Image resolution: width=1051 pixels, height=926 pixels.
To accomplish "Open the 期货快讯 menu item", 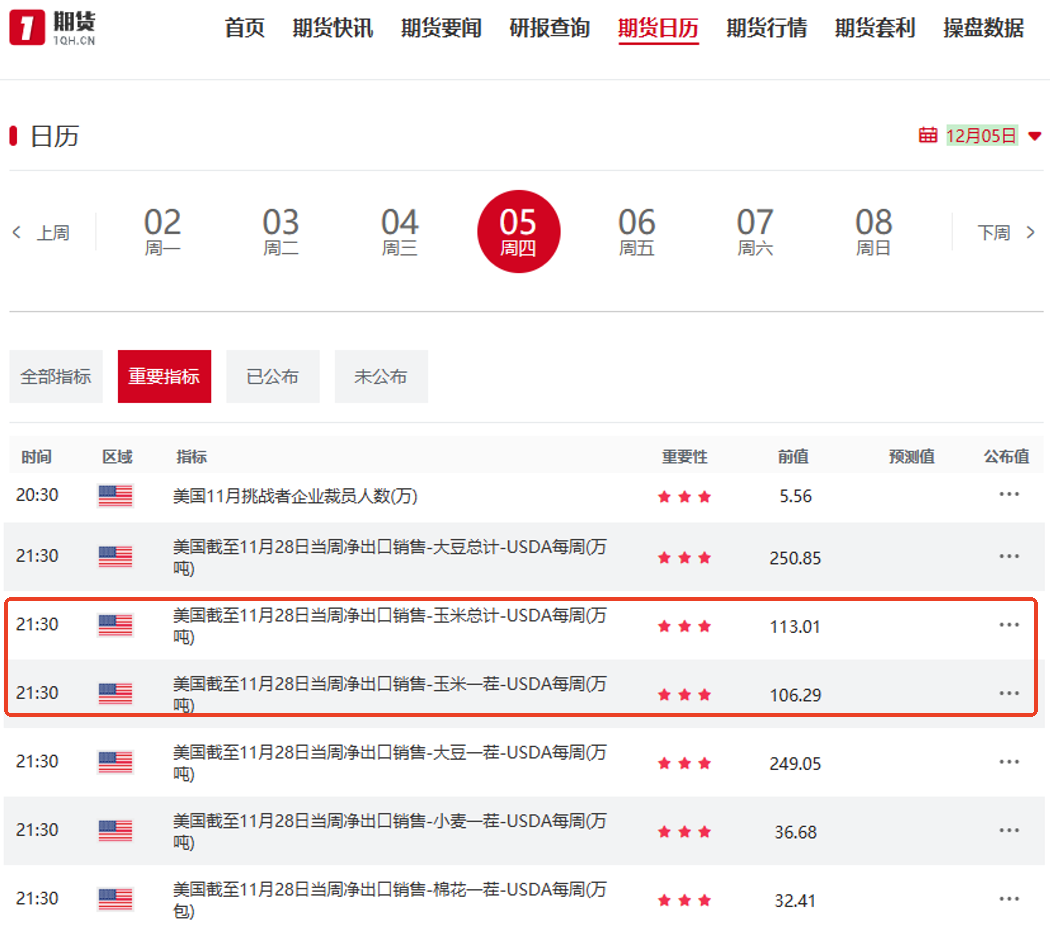I will click(x=333, y=28).
